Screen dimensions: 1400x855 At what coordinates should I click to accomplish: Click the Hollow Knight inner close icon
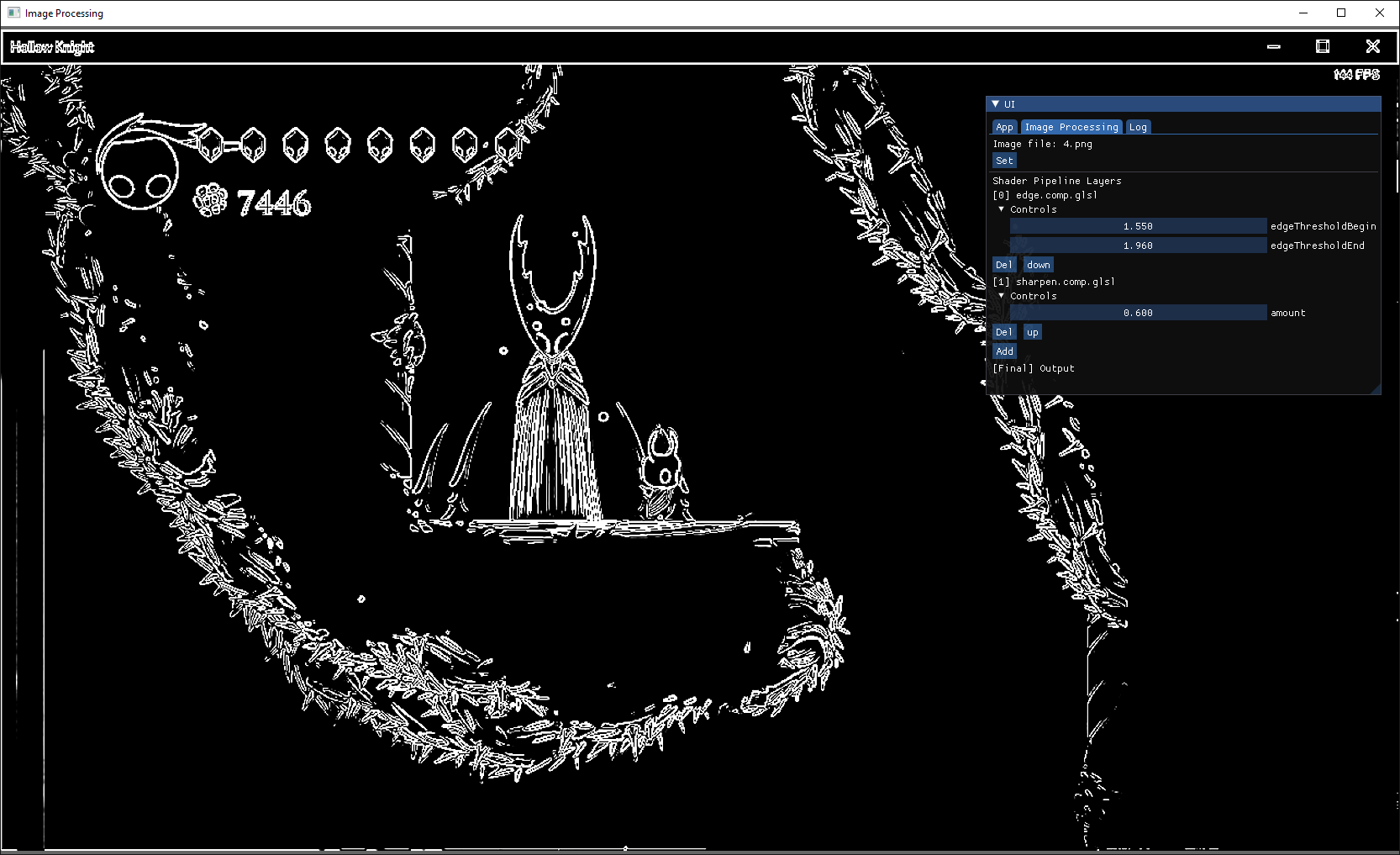[1373, 46]
